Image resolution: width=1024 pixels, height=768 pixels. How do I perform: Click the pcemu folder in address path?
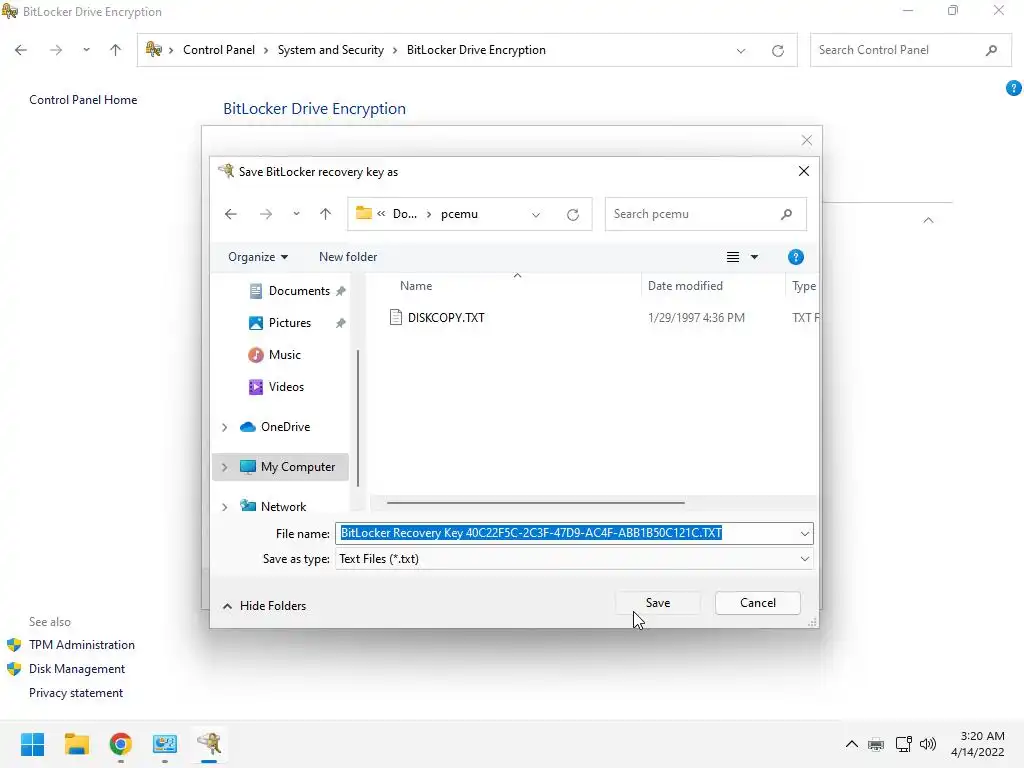coord(459,214)
